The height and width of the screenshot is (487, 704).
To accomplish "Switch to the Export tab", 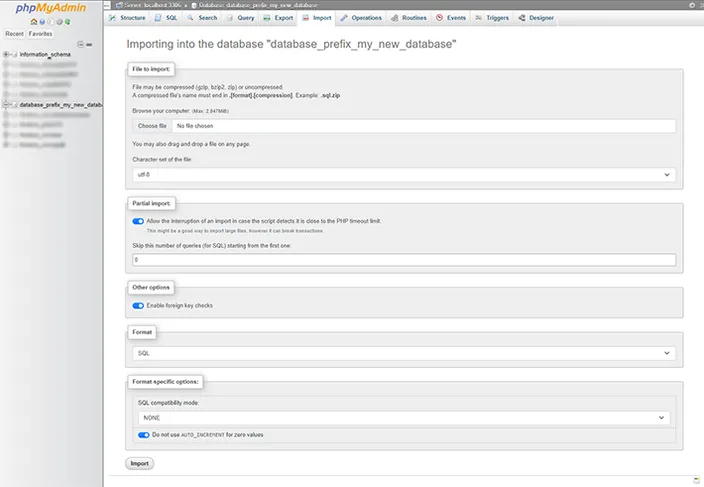I will point(278,18).
